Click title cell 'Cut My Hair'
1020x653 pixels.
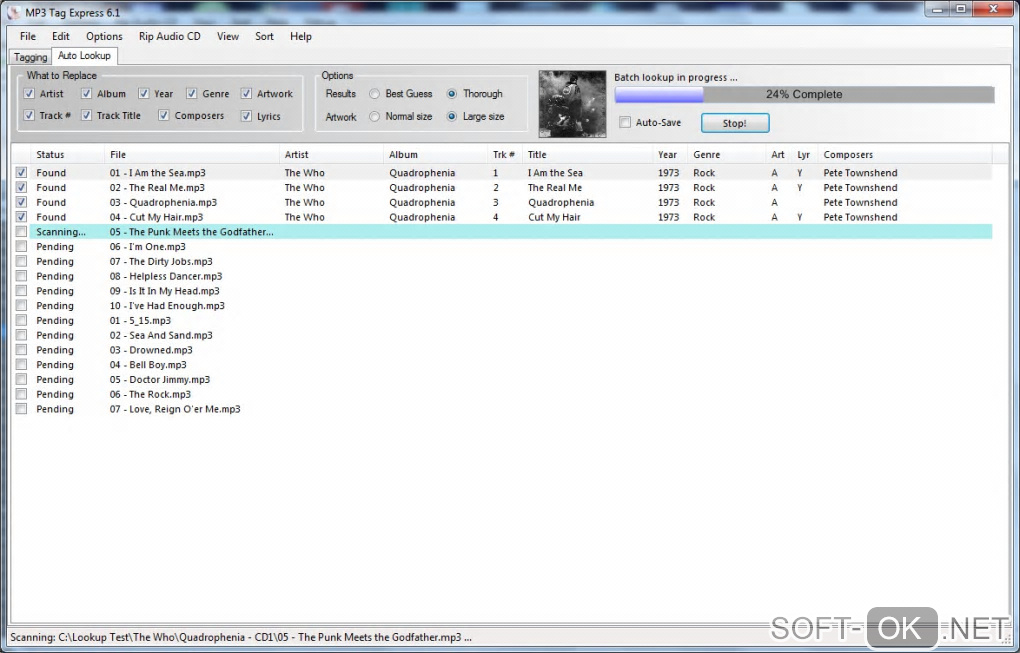click(554, 217)
